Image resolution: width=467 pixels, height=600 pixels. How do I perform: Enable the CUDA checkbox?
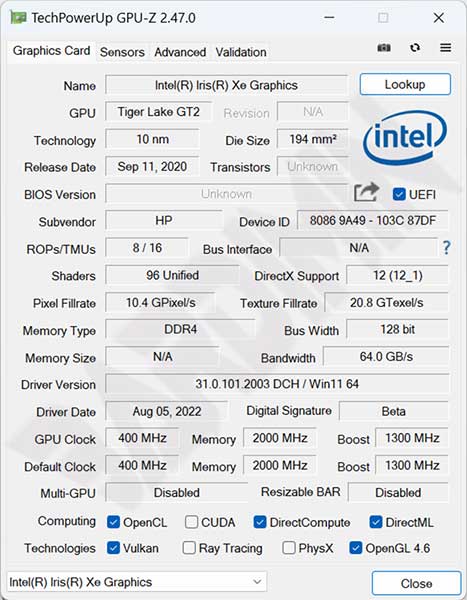[191, 522]
